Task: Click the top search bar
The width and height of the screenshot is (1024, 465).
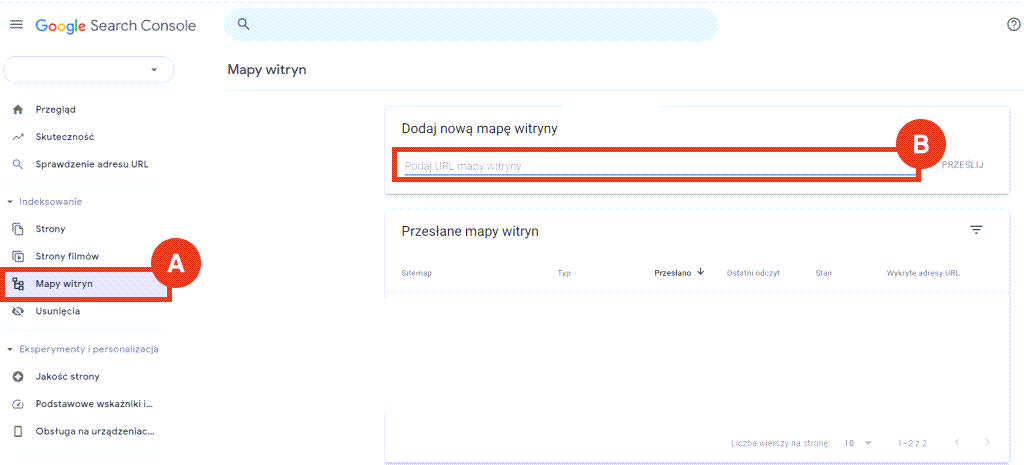Action: 470,25
